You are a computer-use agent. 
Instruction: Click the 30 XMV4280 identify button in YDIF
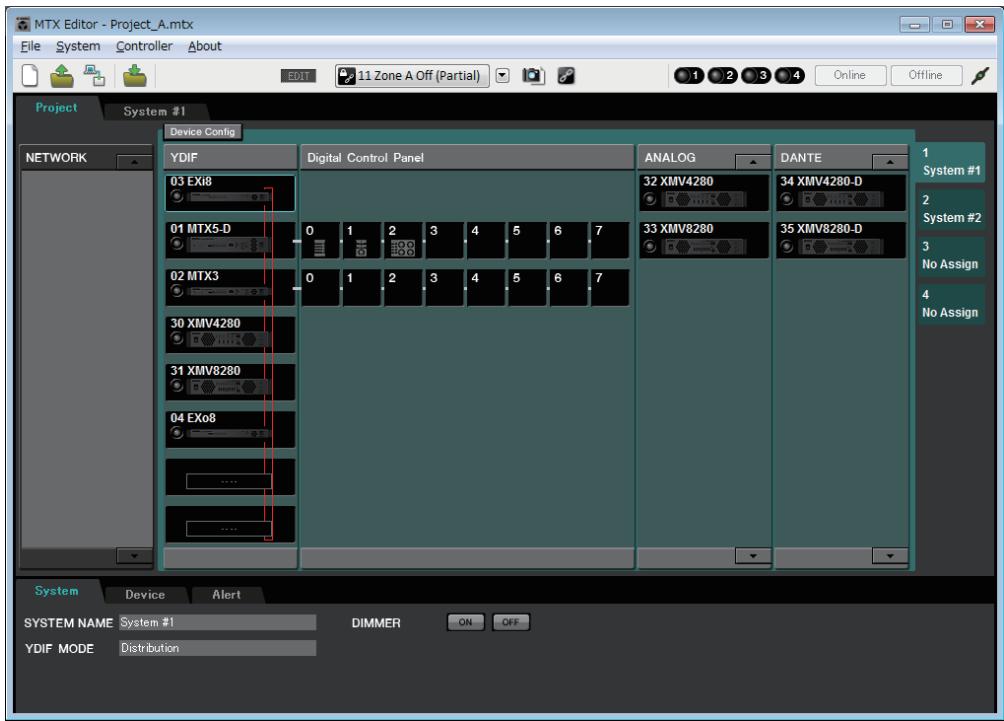tap(177, 339)
